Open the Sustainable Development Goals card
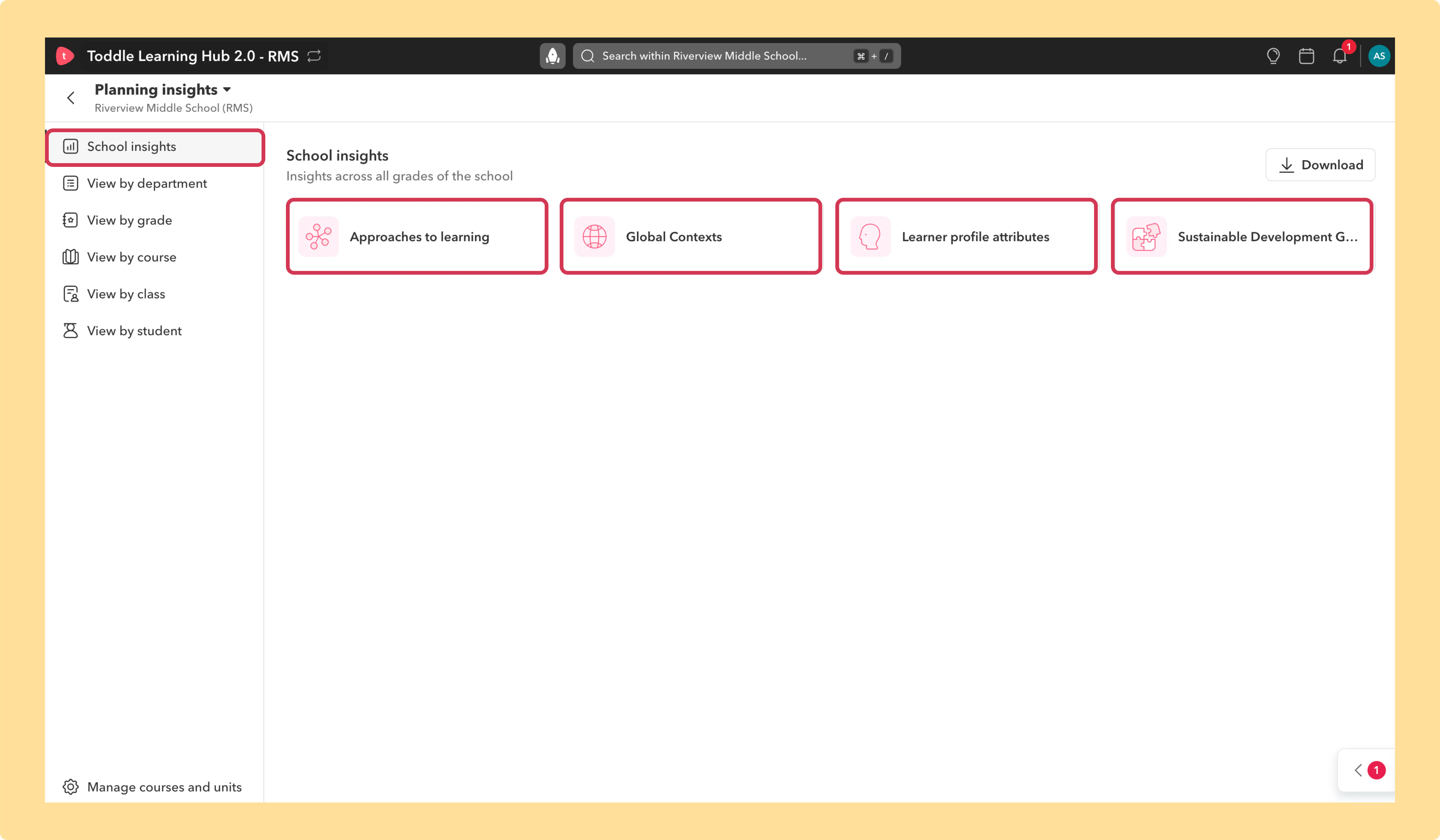This screenshot has width=1440, height=840. (1242, 236)
